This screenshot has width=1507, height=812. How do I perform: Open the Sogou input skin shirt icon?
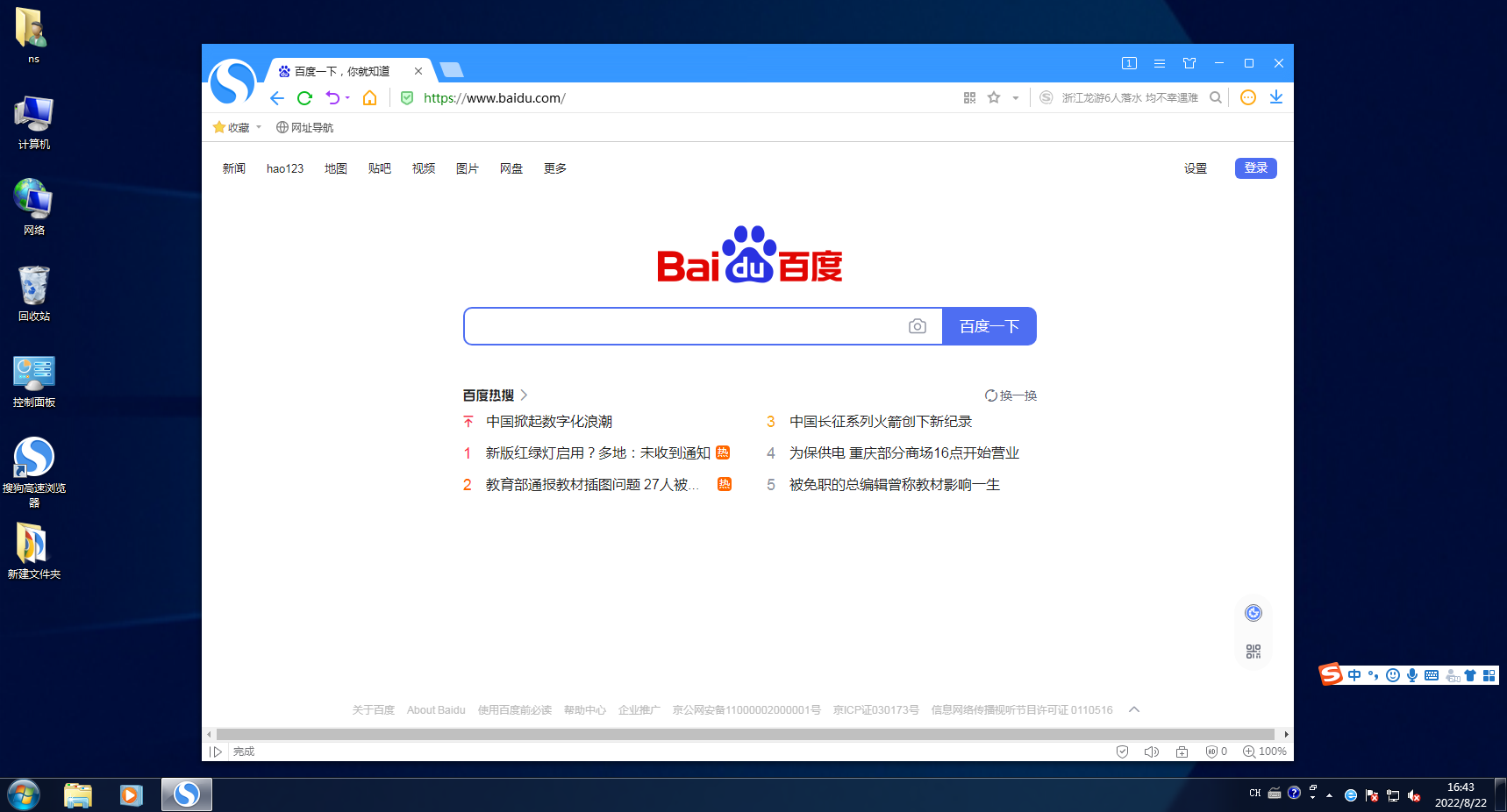tap(1470, 675)
